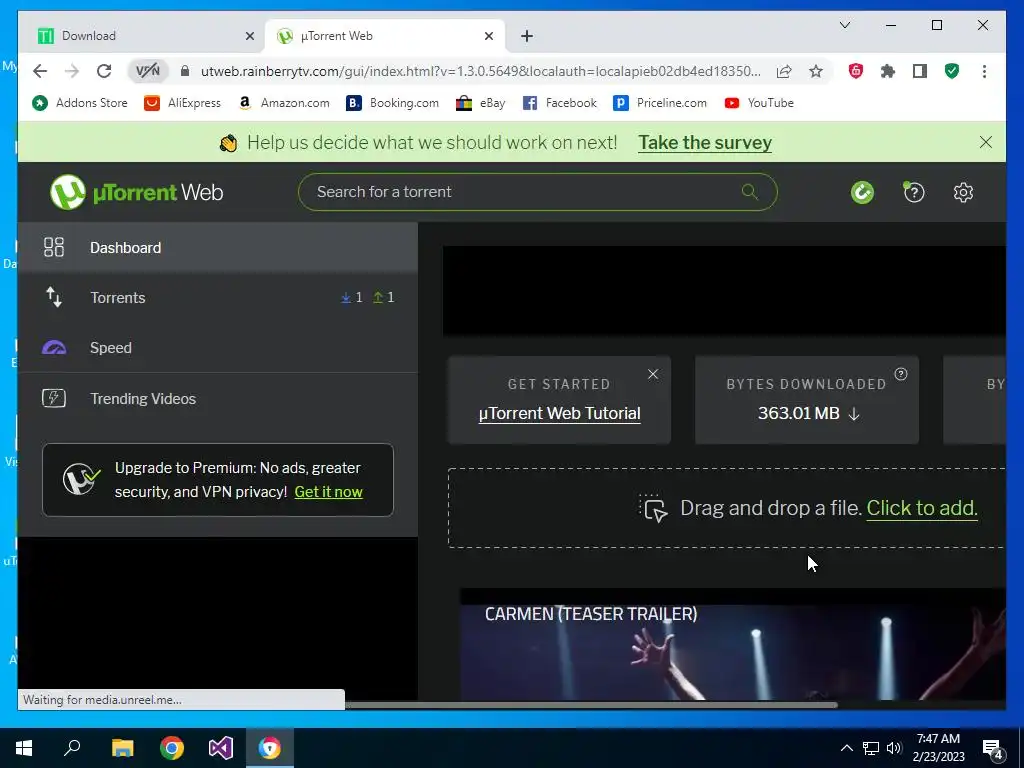This screenshot has width=1024, height=768.
Task: Open the Addons Store bookmark
Action: pos(80,103)
